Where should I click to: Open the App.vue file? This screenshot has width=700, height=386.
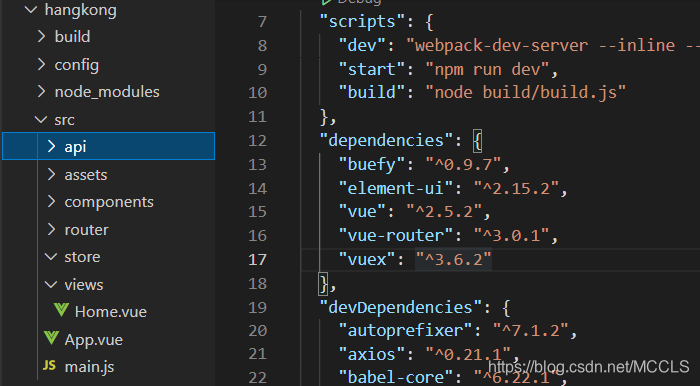[x=94, y=340]
